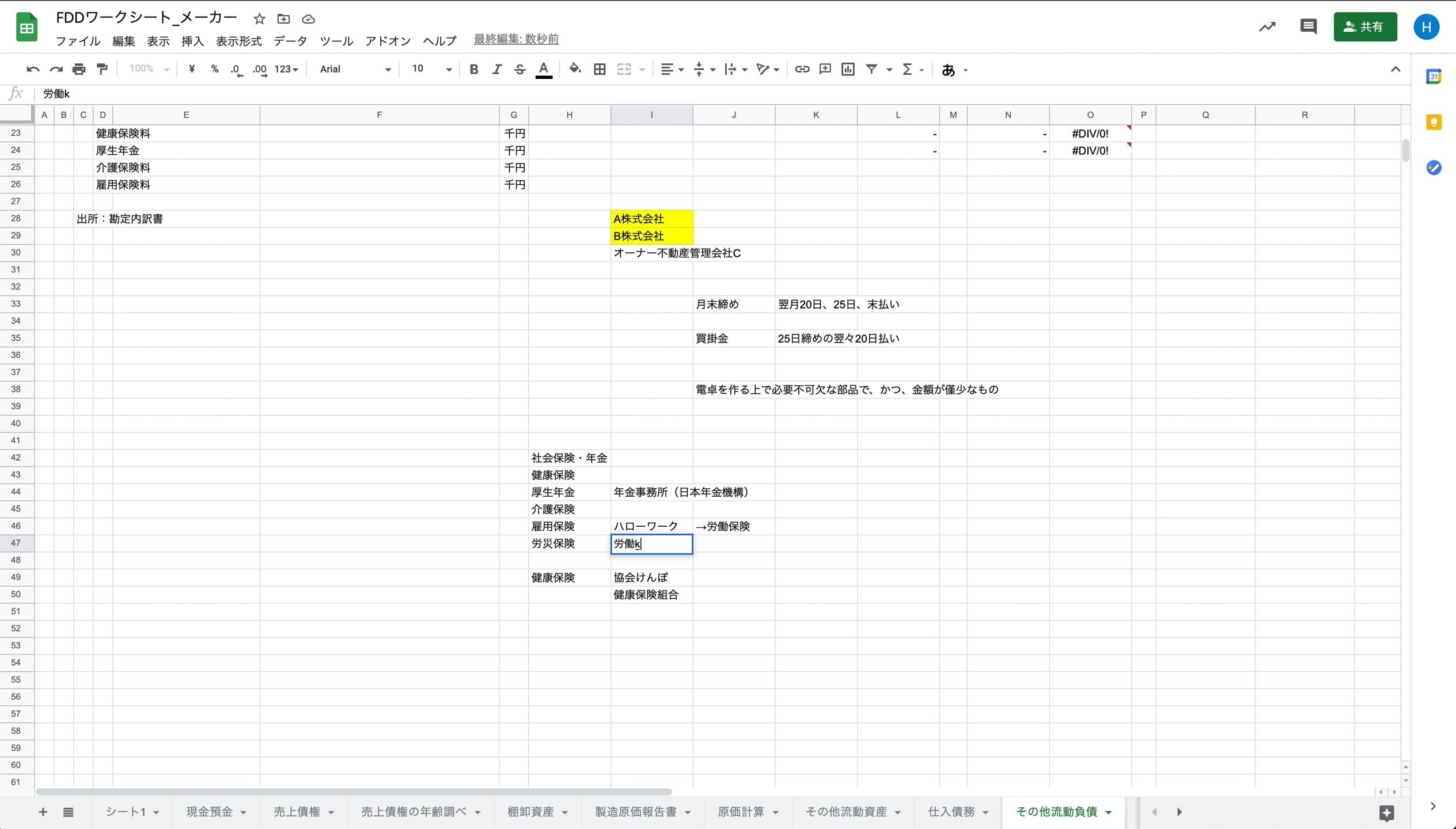
Task: Open the Print icon
Action: click(79, 69)
